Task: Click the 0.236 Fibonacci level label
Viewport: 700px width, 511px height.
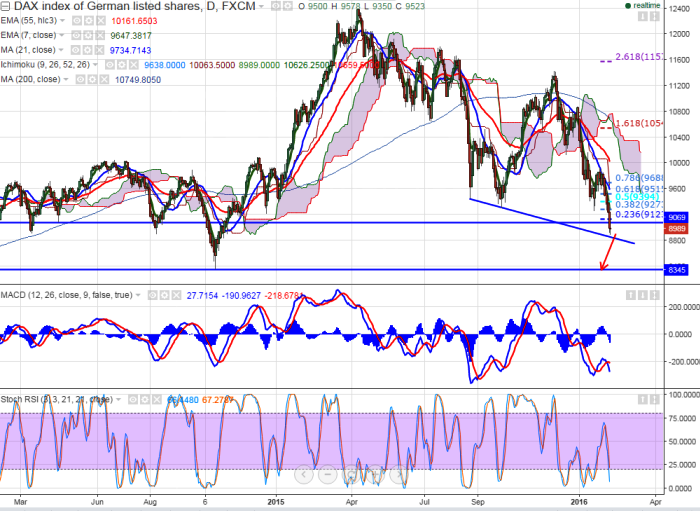Action: (x=639, y=215)
